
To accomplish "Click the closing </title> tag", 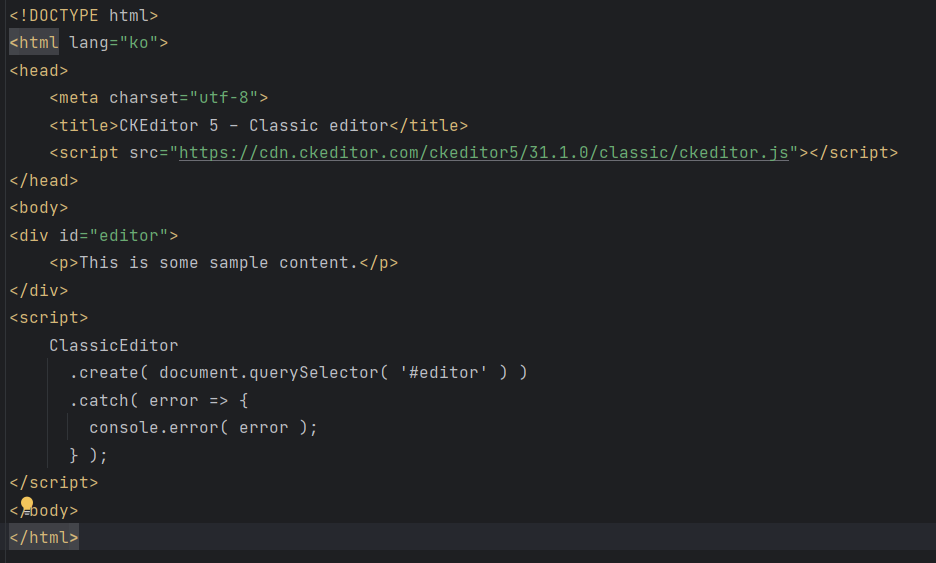I will (429, 125).
